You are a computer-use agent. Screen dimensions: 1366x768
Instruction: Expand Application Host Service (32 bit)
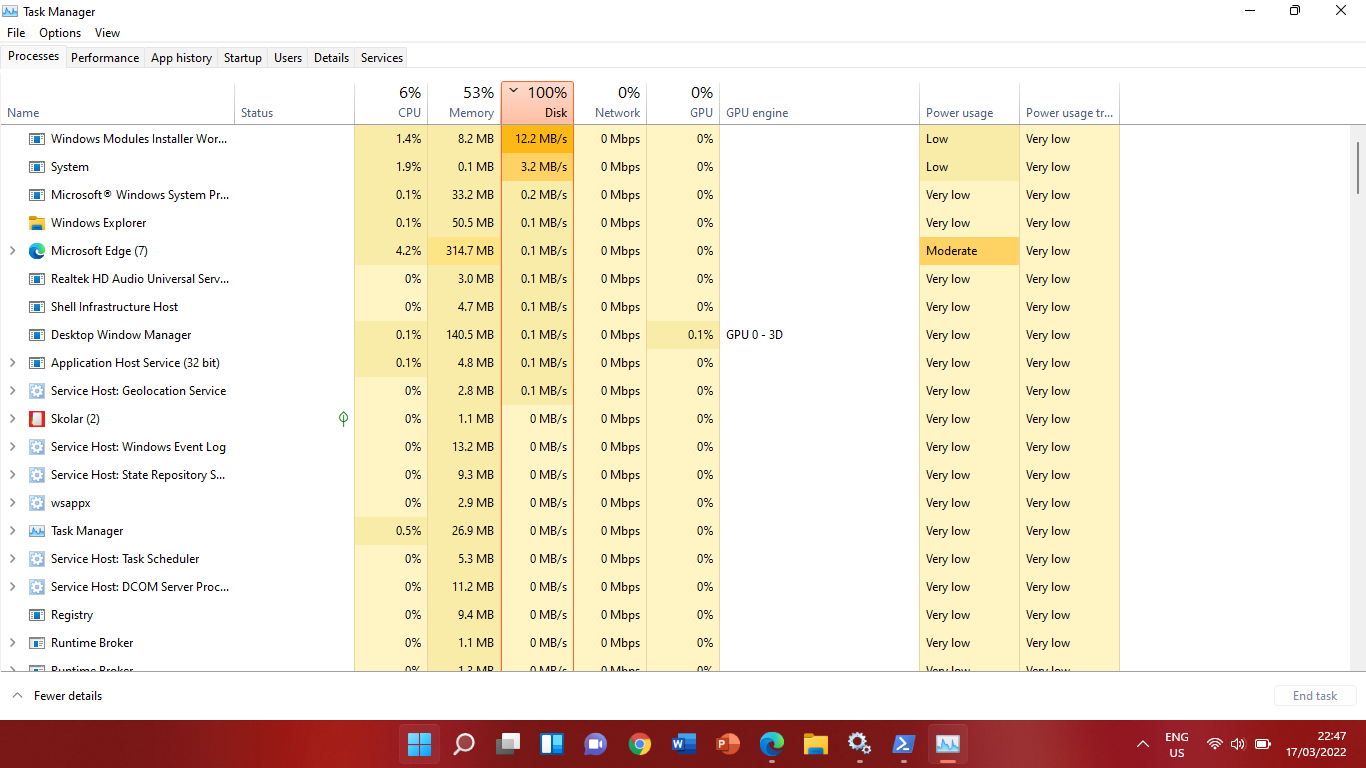point(13,363)
